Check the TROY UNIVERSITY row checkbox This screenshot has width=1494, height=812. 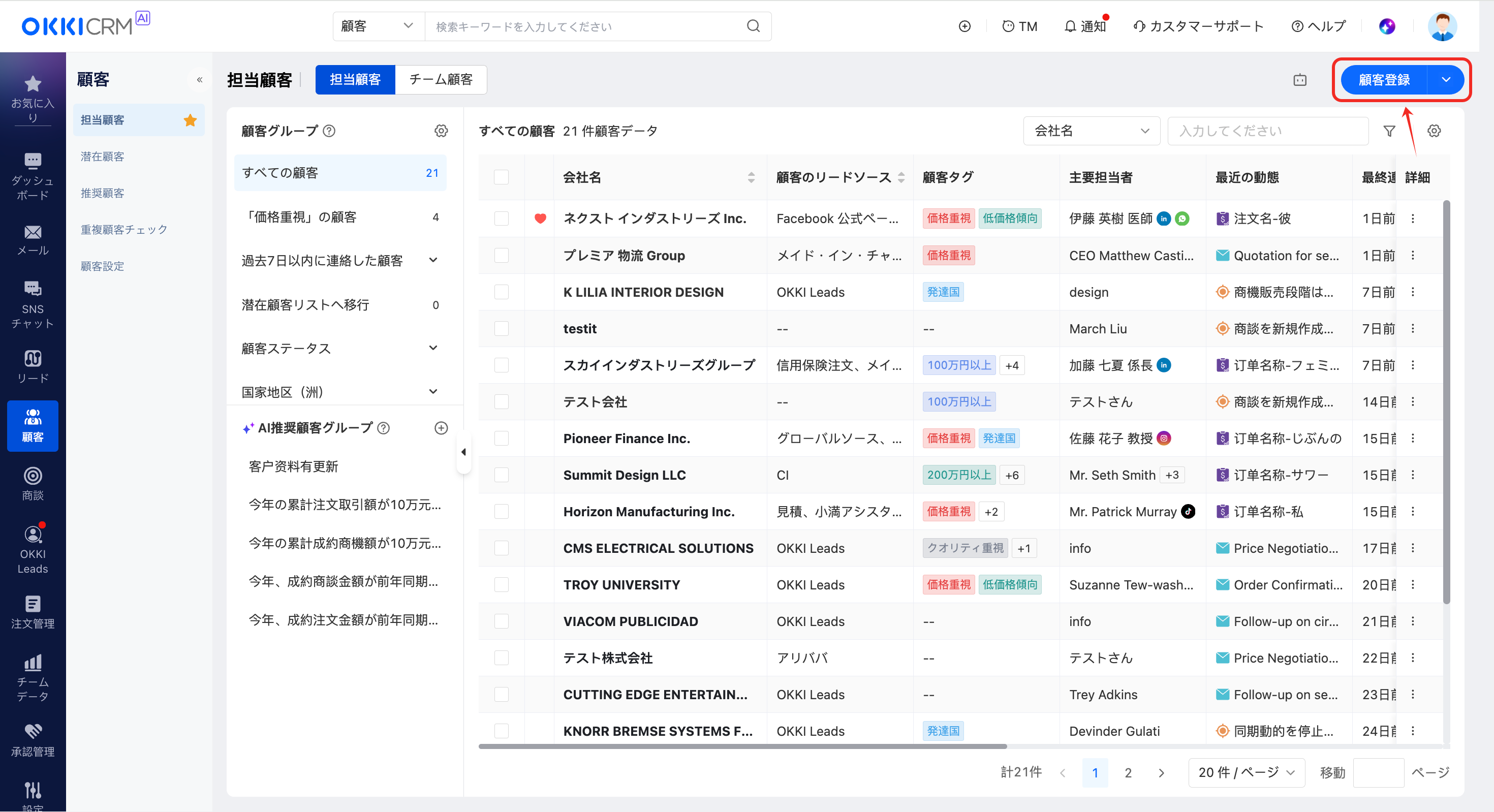pyautogui.click(x=501, y=584)
